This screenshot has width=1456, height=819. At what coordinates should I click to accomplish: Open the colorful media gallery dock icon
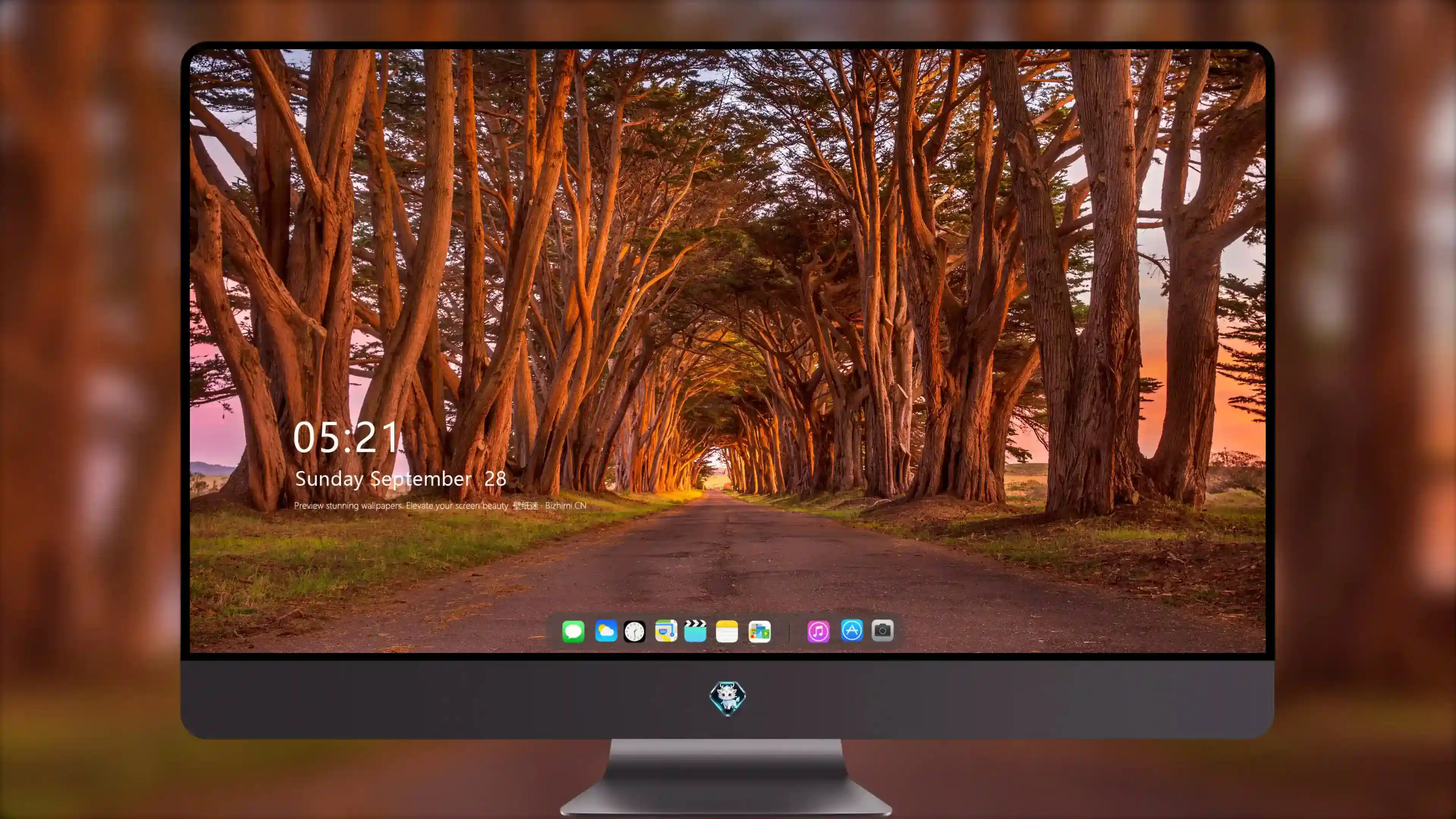pos(759,631)
